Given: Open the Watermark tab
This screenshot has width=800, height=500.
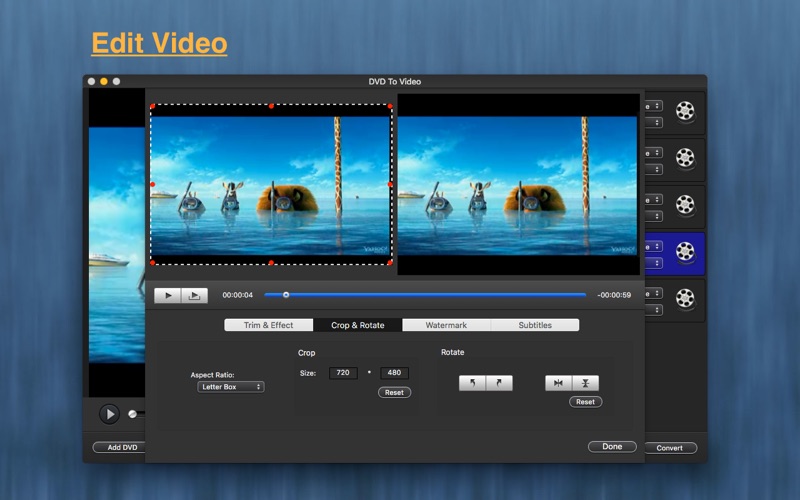Looking at the screenshot, I should [x=446, y=325].
